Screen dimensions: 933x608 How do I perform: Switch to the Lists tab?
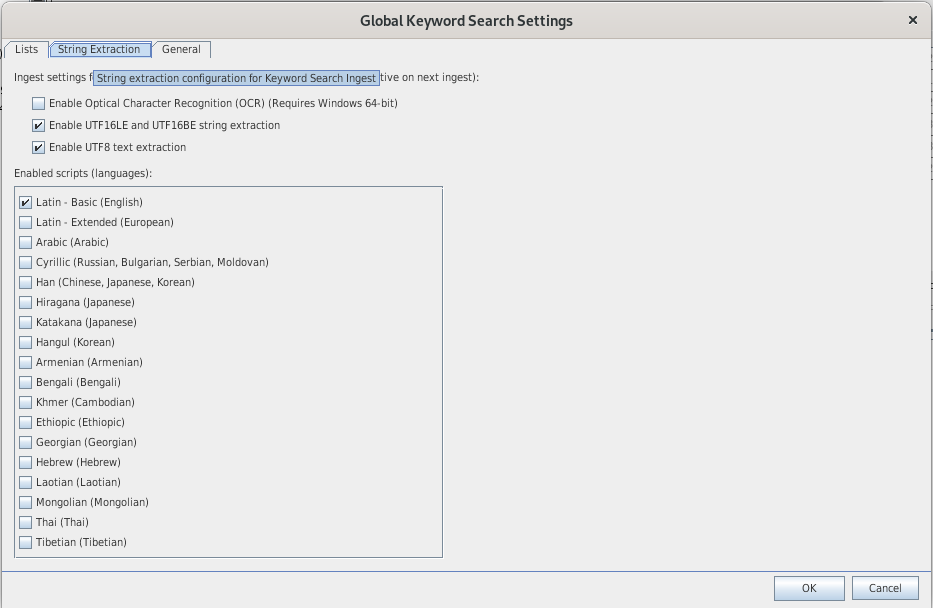[26, 50]
